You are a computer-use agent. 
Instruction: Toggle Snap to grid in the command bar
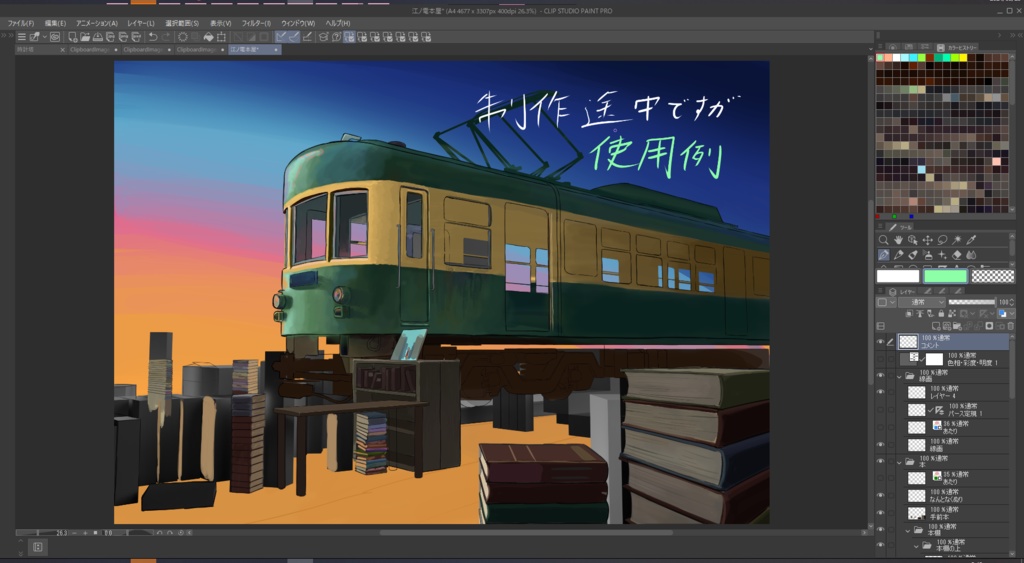pyautogui.click(x=307, y=37)
